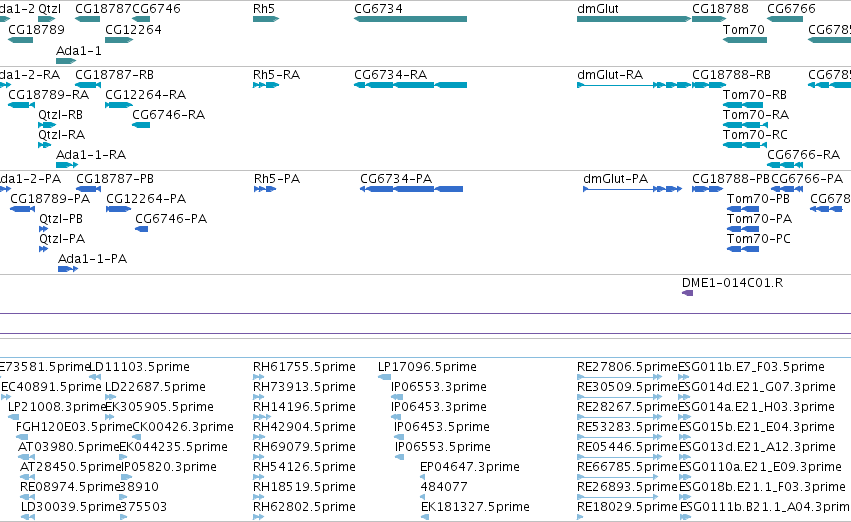
Task: Select the CG6766 gene label
Action: tap(791, 9)
